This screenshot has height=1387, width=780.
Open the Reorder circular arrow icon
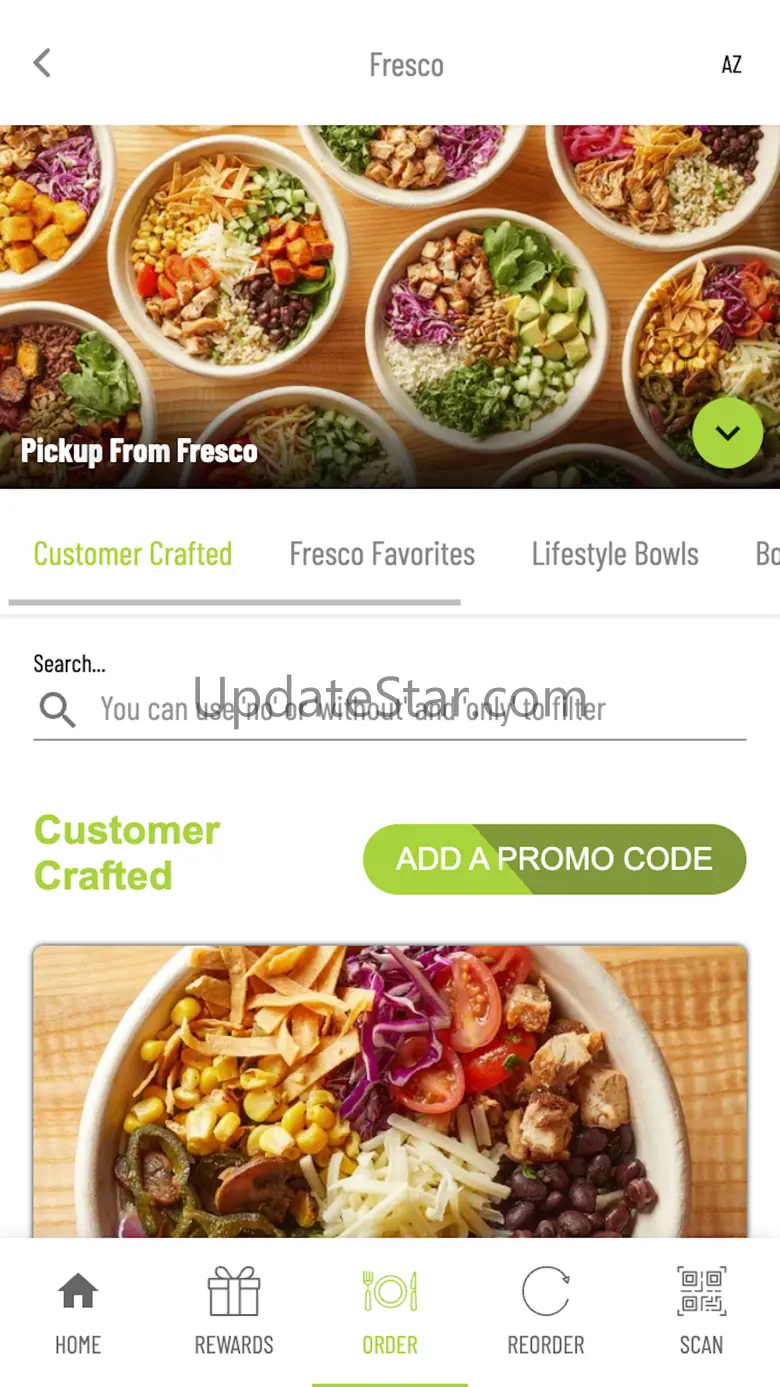pos(546,1291)
